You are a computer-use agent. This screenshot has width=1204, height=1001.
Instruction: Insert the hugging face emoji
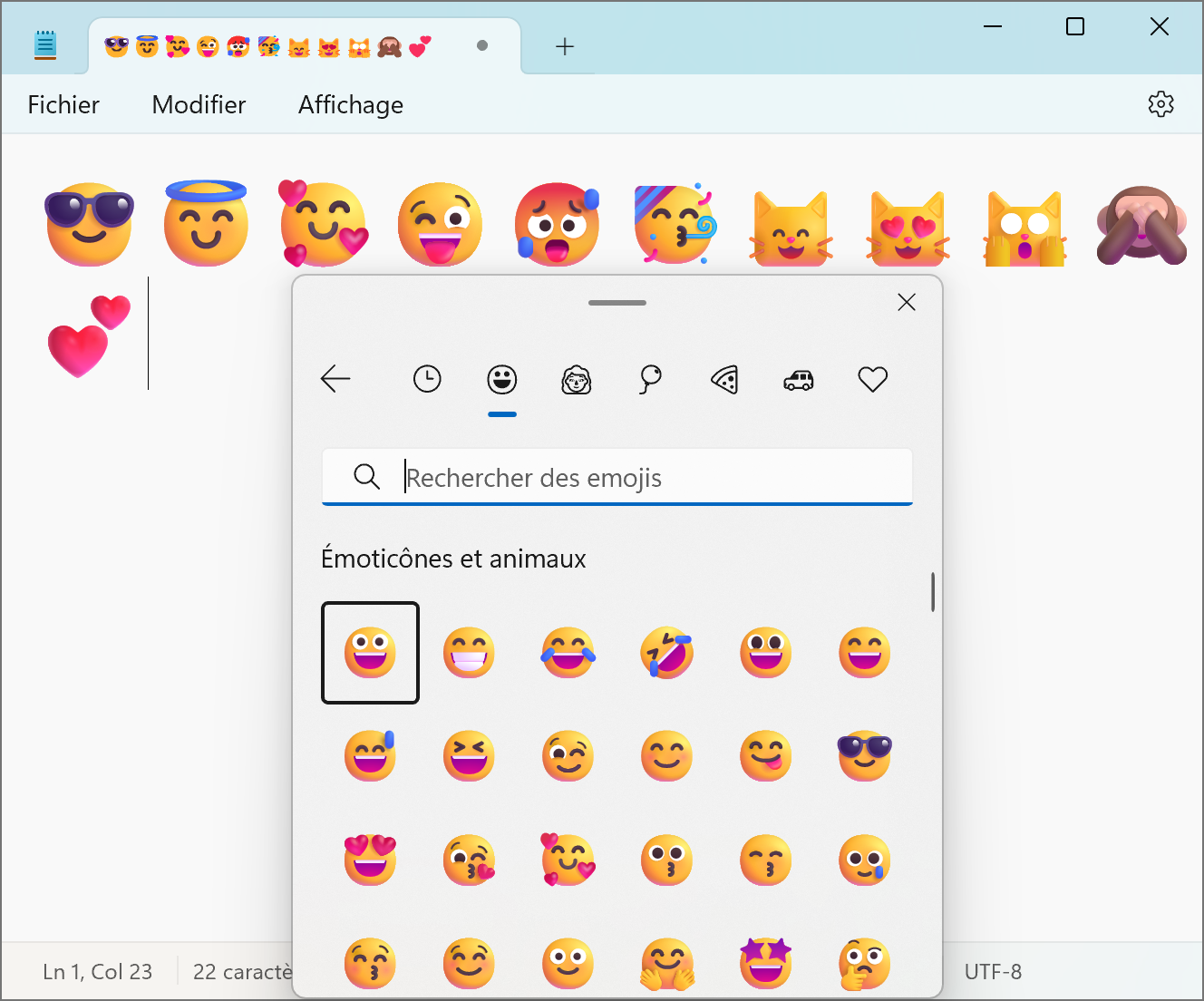(x=666, y=963)
